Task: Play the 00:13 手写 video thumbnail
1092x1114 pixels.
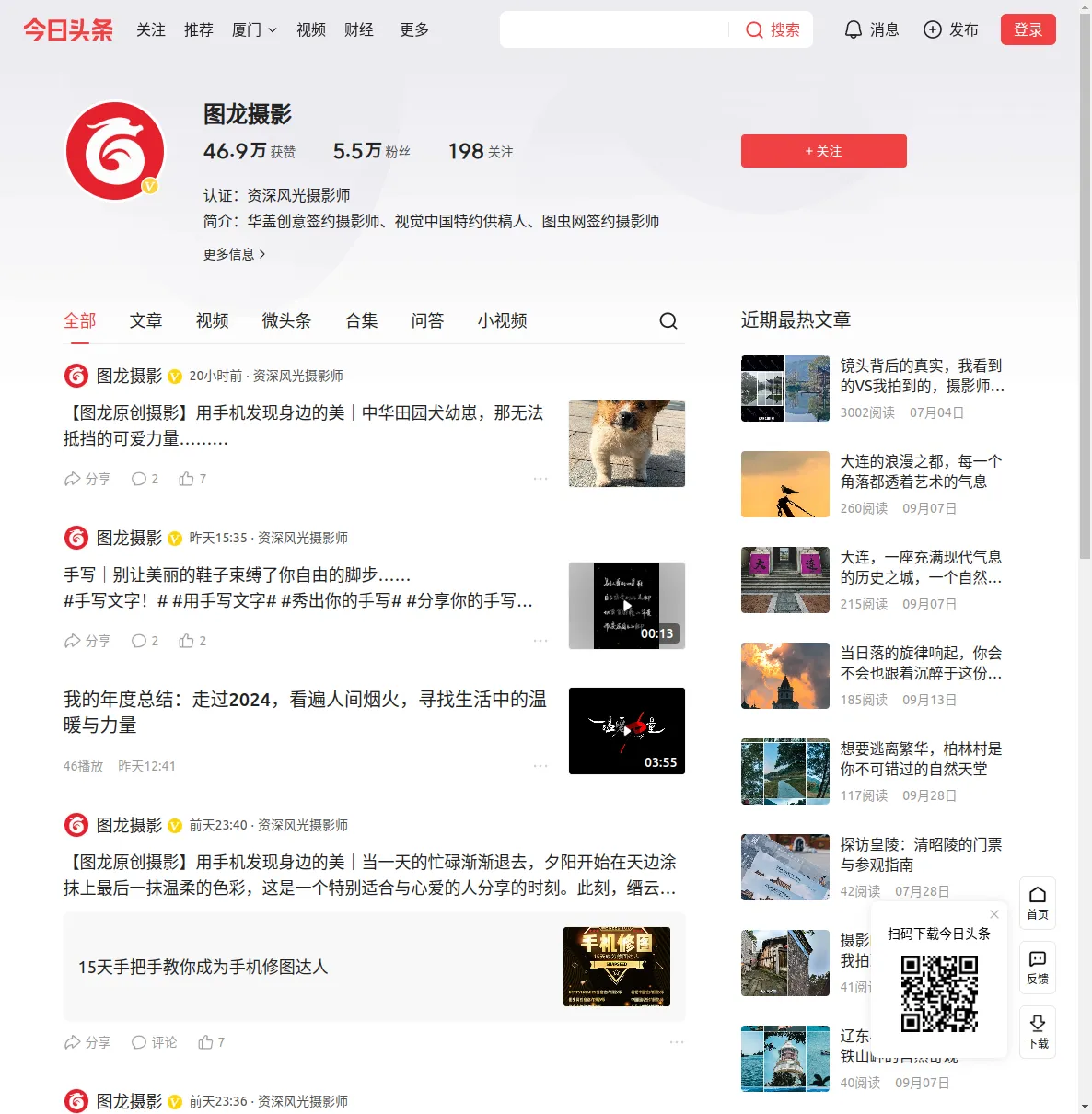Action: click(x=627, y=606)
